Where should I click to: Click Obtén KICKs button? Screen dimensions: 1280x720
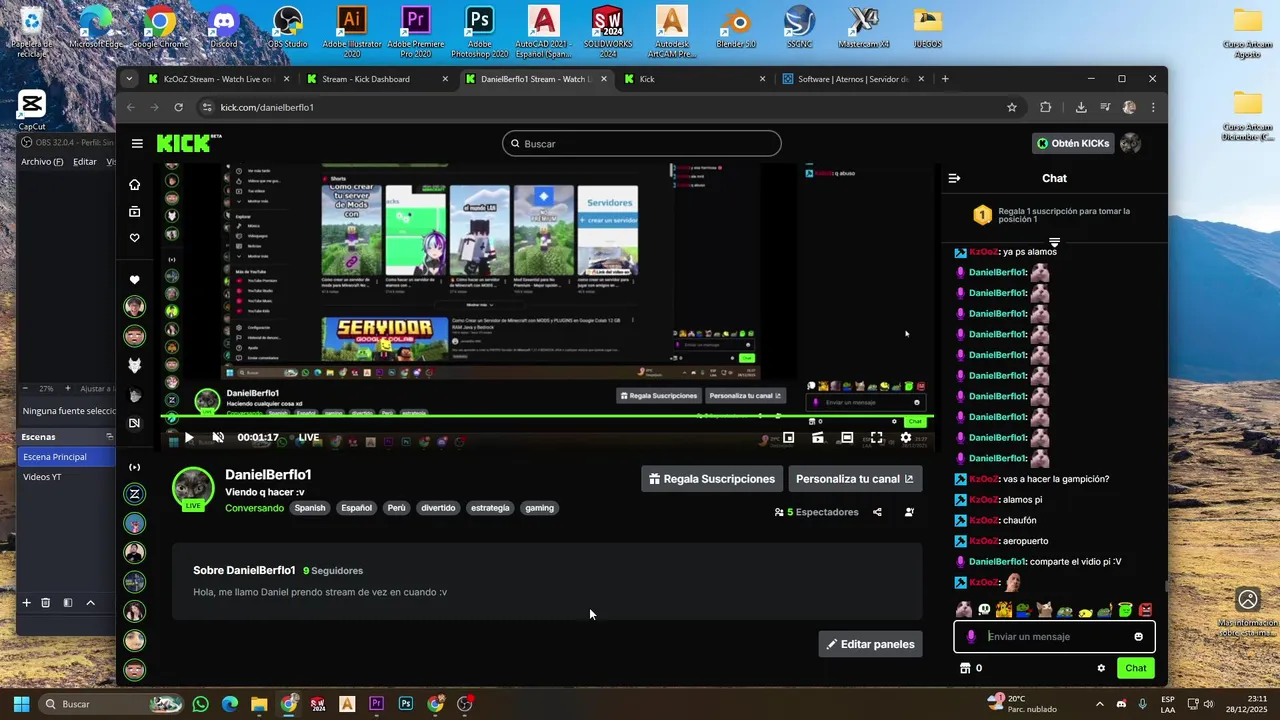[1073, 143]
